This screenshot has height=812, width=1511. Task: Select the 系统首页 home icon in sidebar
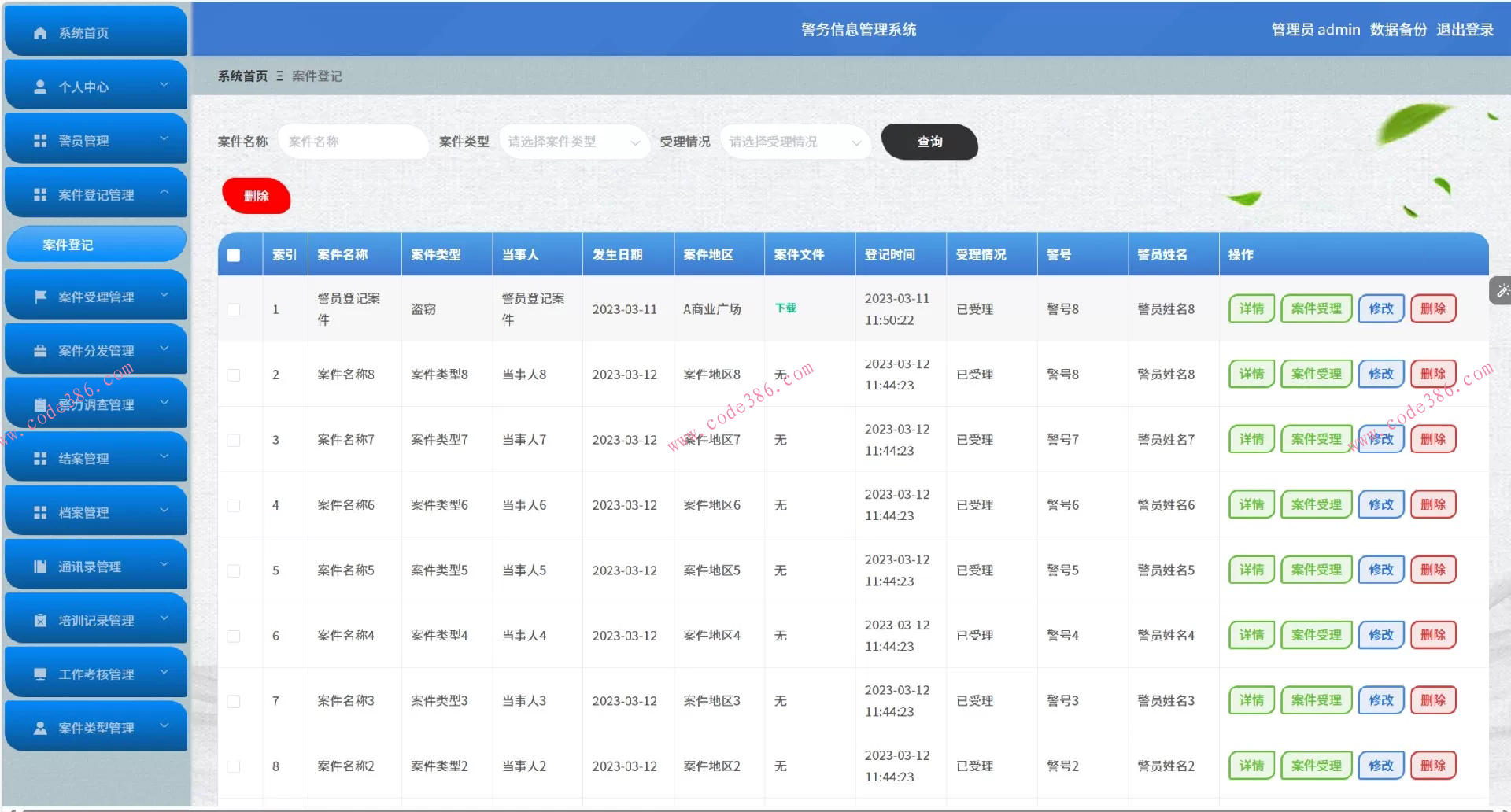click(39, 32)
